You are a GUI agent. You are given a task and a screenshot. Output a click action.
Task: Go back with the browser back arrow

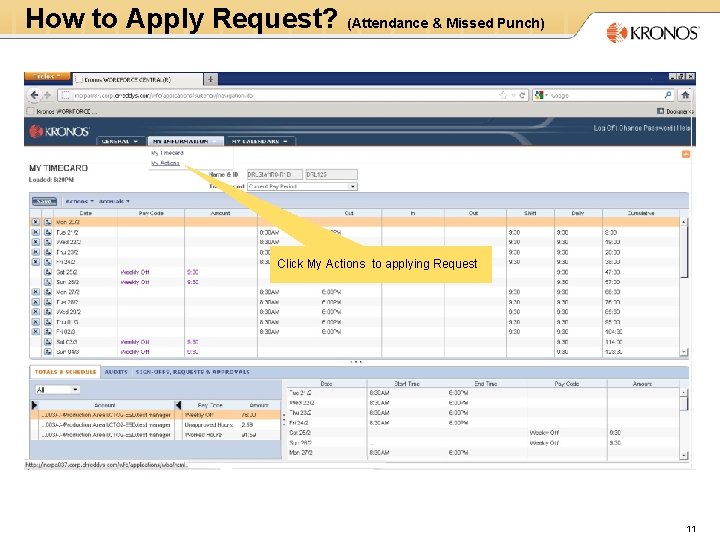click(34, 95)
